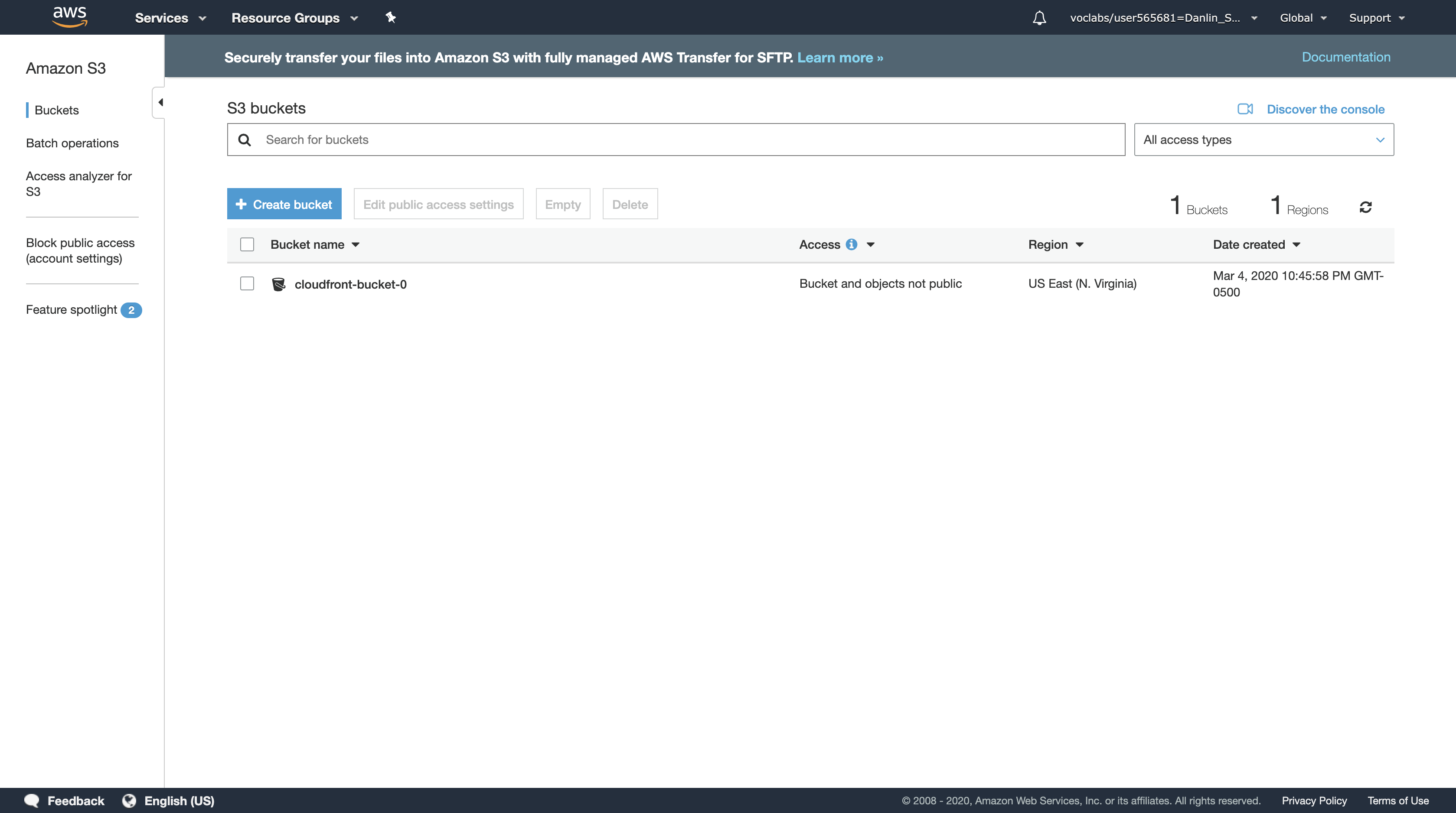
Task: Click the AWS logo home icon
Action: (69, 17)
